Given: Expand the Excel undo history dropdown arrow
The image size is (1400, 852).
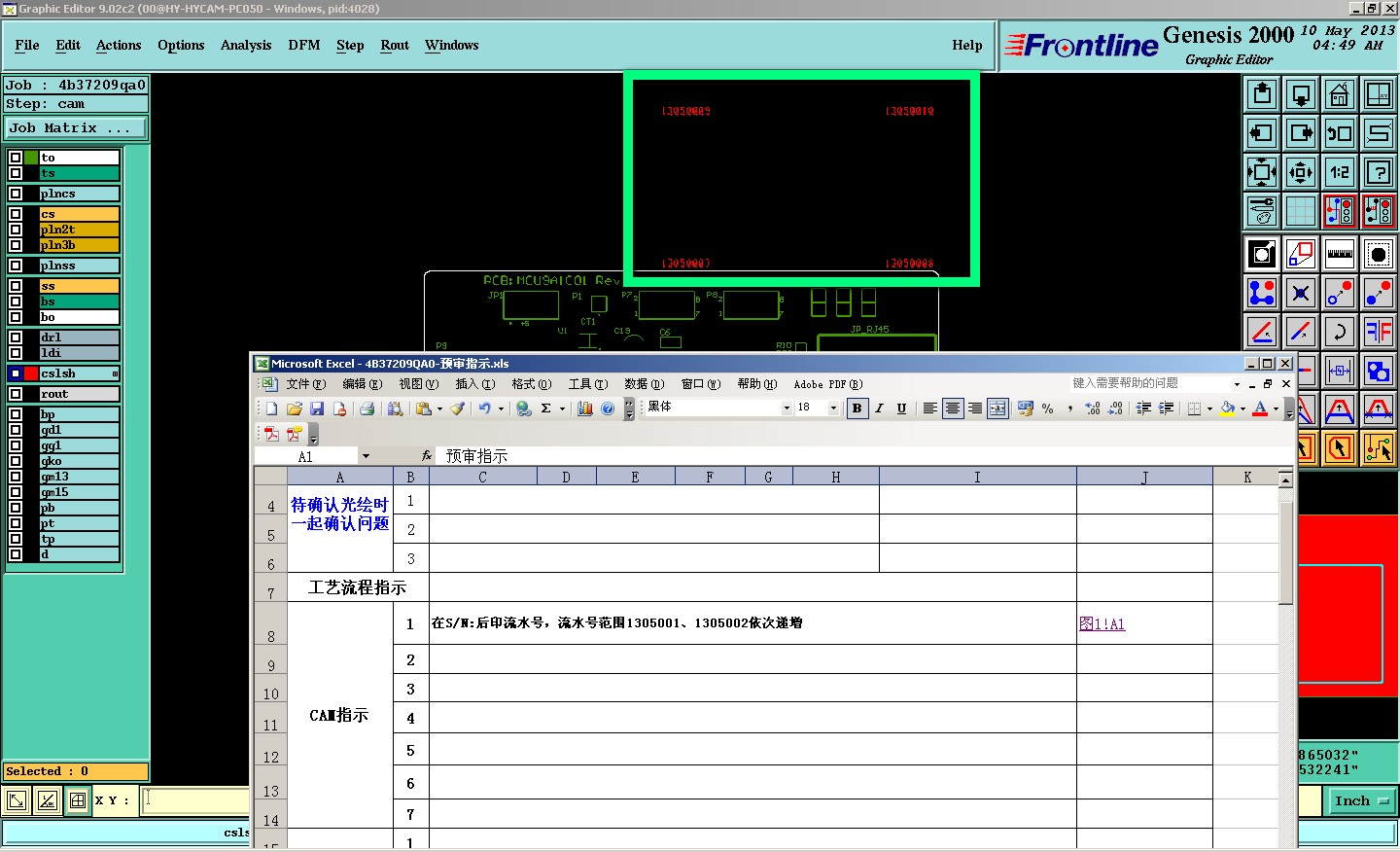Looking at the screenshot, I should (x=501, y=408).
